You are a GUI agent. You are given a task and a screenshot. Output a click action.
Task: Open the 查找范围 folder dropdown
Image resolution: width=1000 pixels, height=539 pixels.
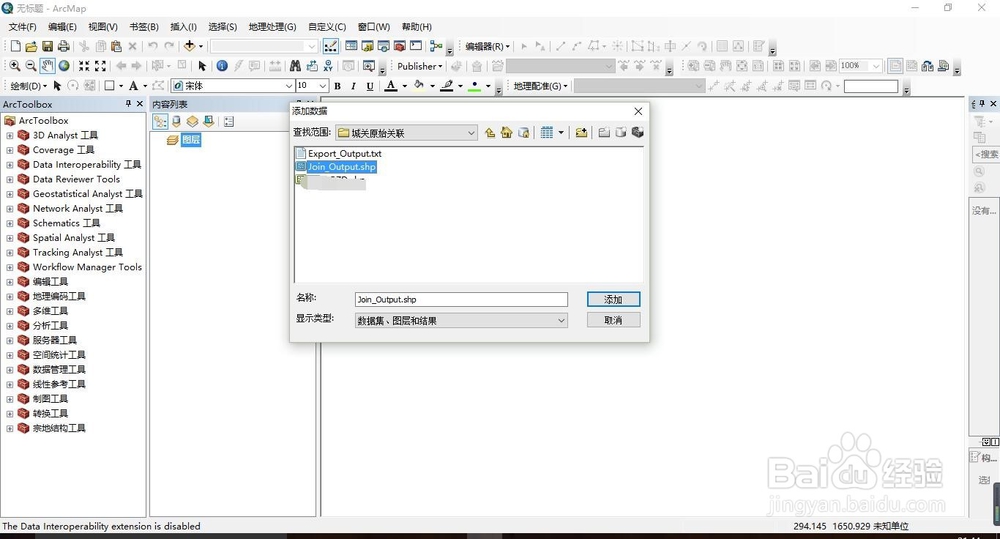click(471, 133)
